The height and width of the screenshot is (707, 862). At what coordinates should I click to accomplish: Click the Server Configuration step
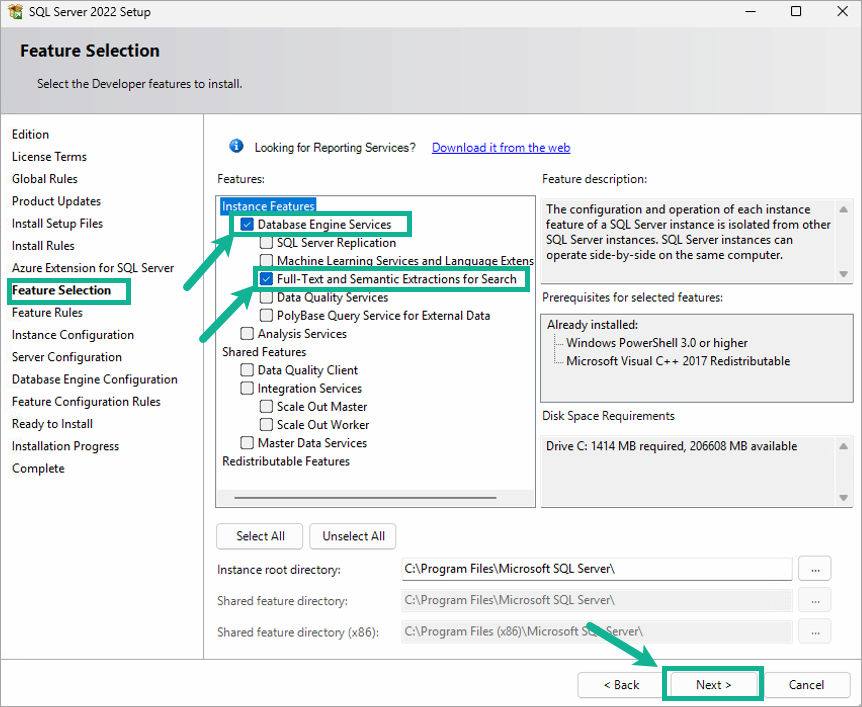67,357
